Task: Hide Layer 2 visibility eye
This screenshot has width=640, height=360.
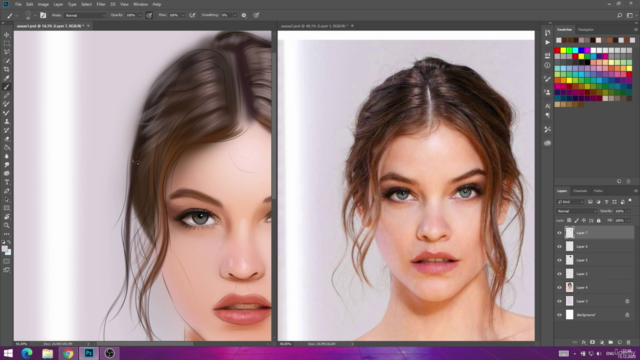Action: pyautogui.click(x=560, y=274)
